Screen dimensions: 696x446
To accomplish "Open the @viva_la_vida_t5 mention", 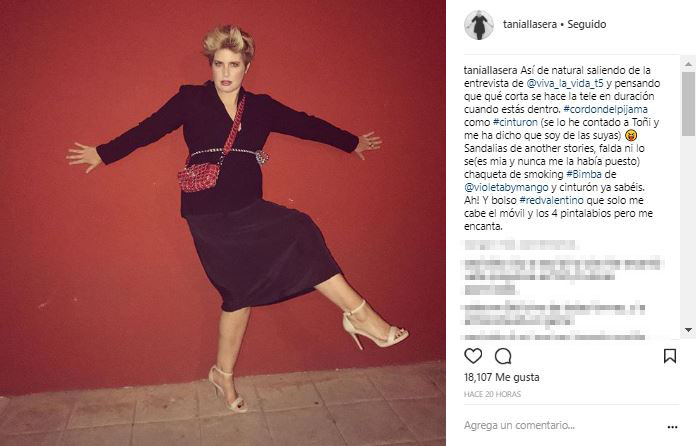I will point(565,83).
